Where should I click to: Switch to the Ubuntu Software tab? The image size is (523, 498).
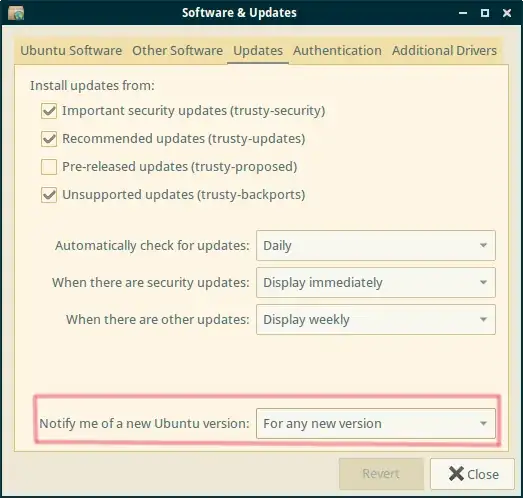[71, 51]
